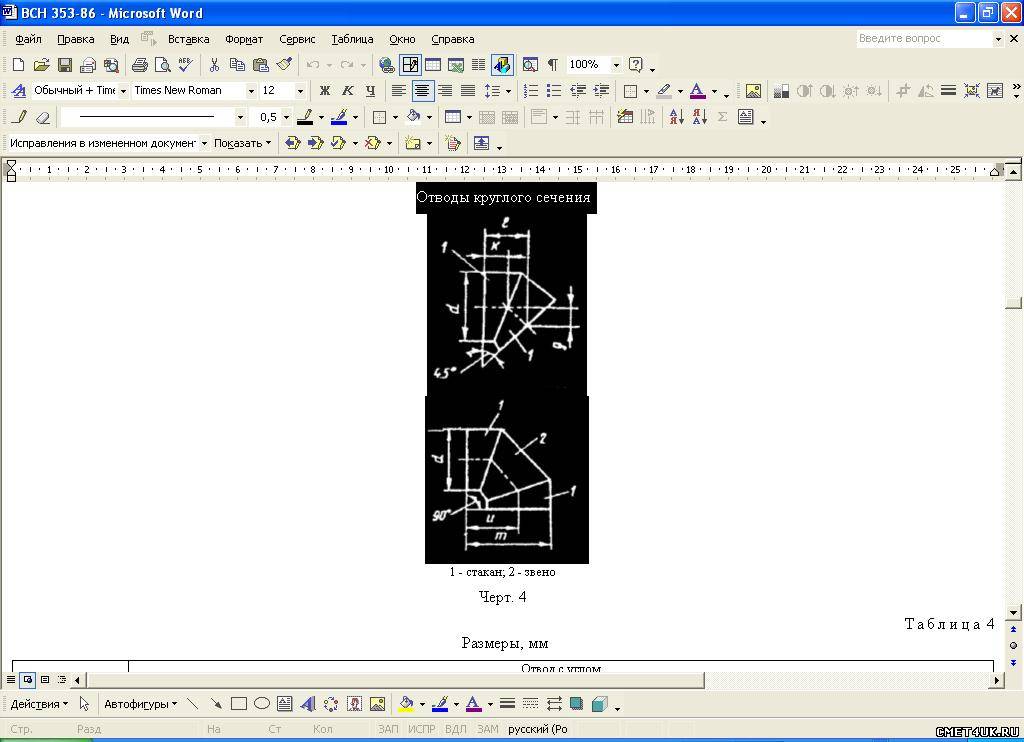Screen dimensions: 1024x742
Task: Click the Показать button in reviewing toolbar
Action: (x=242, y=143)
